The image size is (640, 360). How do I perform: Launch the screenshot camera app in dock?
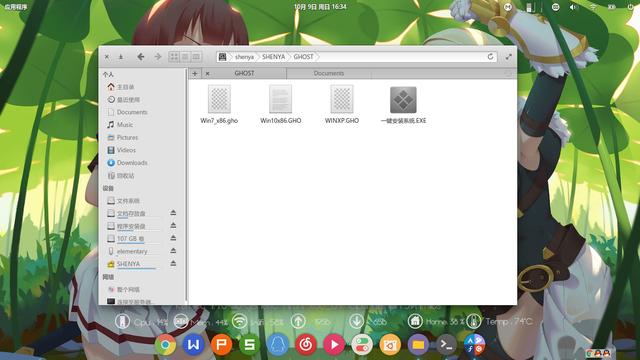[x=390, y=345]
